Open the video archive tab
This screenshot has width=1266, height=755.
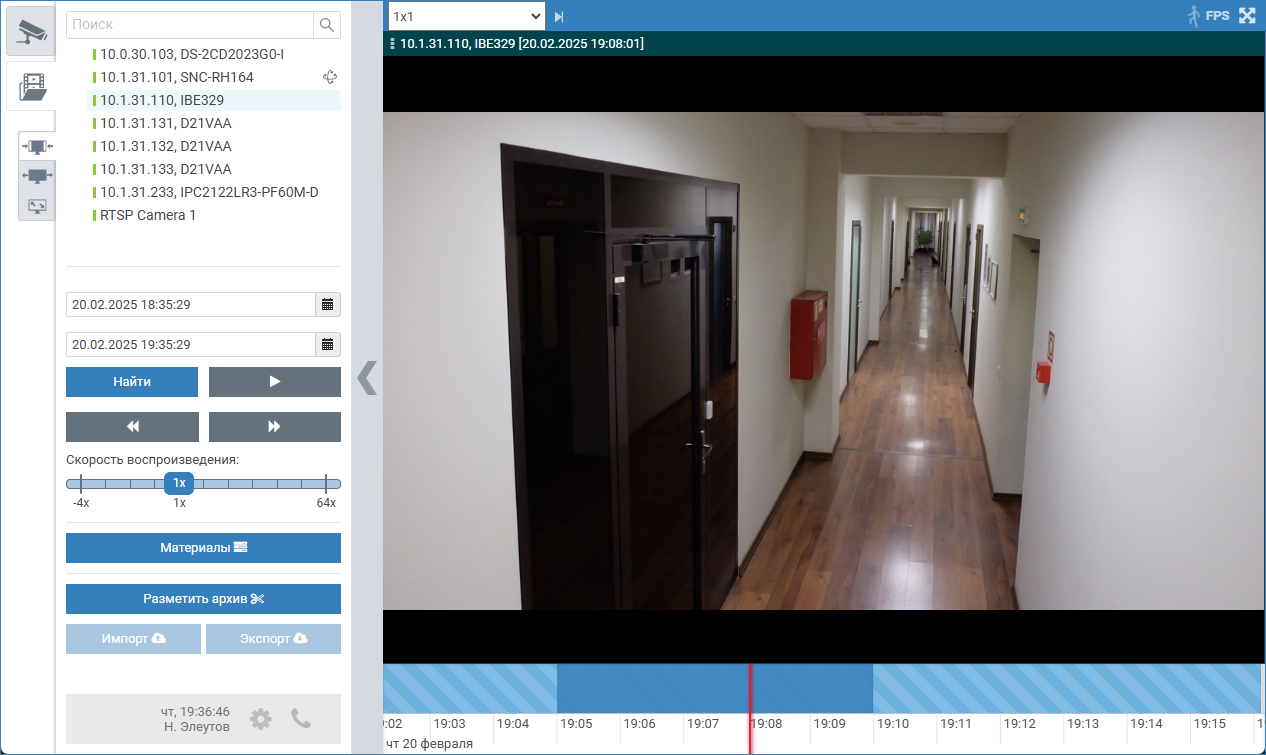point(32,86)
